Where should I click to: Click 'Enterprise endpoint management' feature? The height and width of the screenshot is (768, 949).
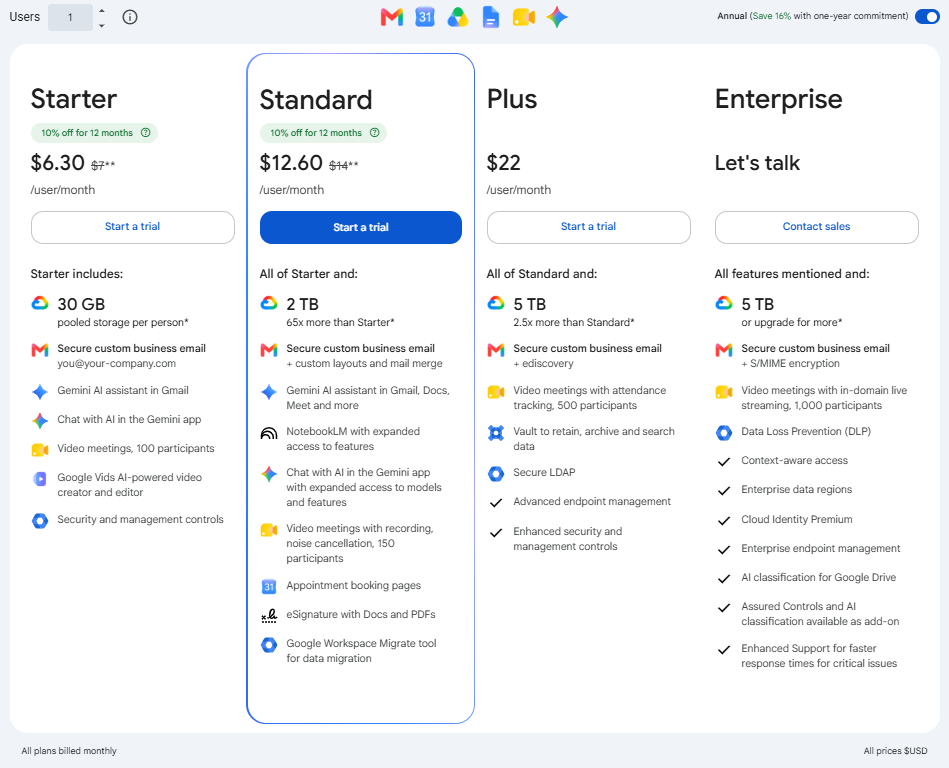[x=821, y=548]
